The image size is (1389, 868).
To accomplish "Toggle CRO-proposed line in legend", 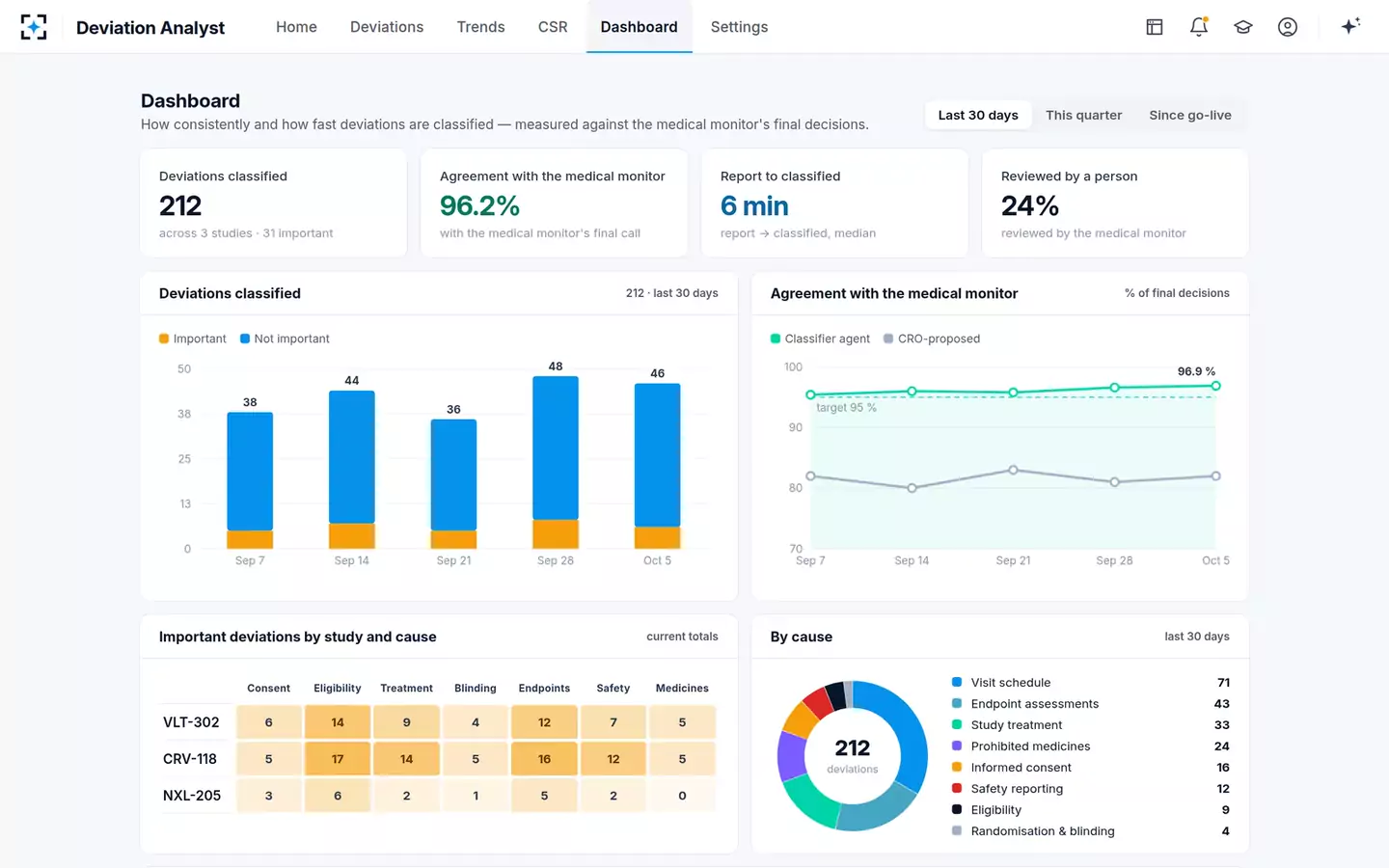I will [x=932, y=339].
